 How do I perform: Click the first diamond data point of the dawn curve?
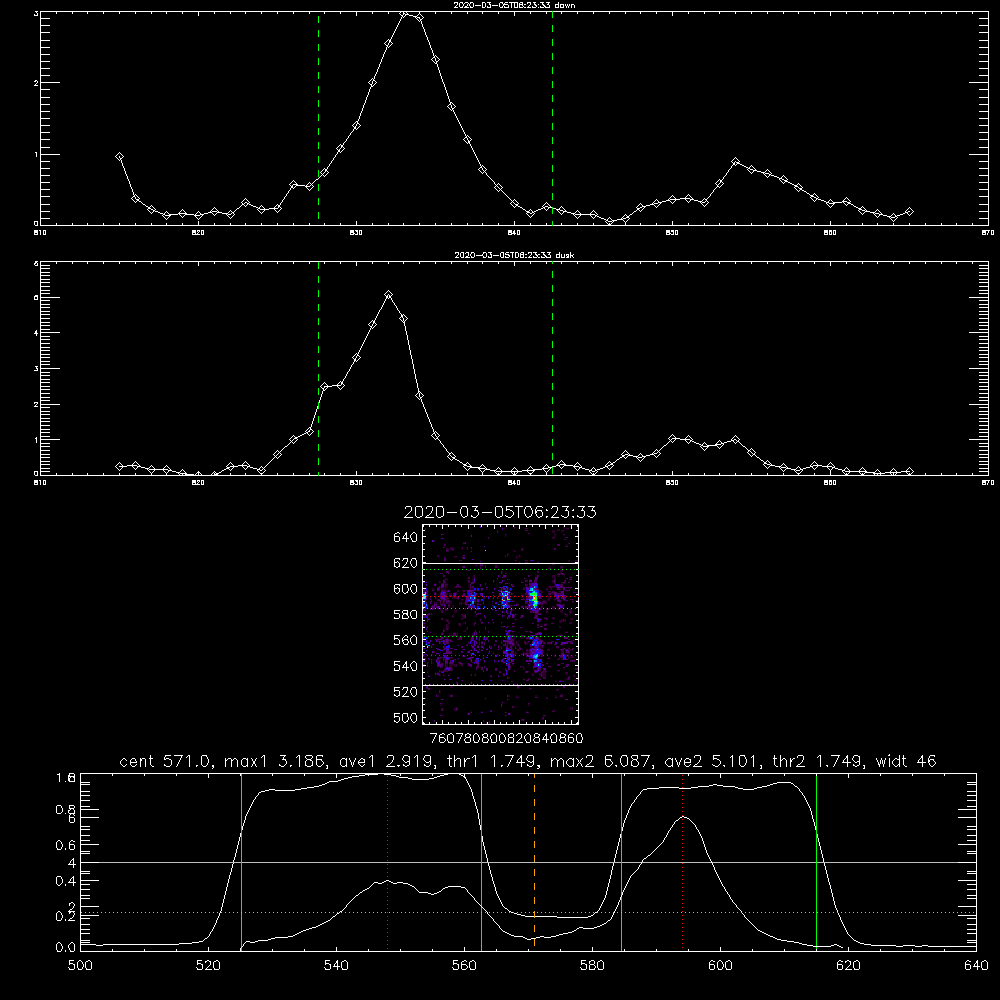[119, 157]
